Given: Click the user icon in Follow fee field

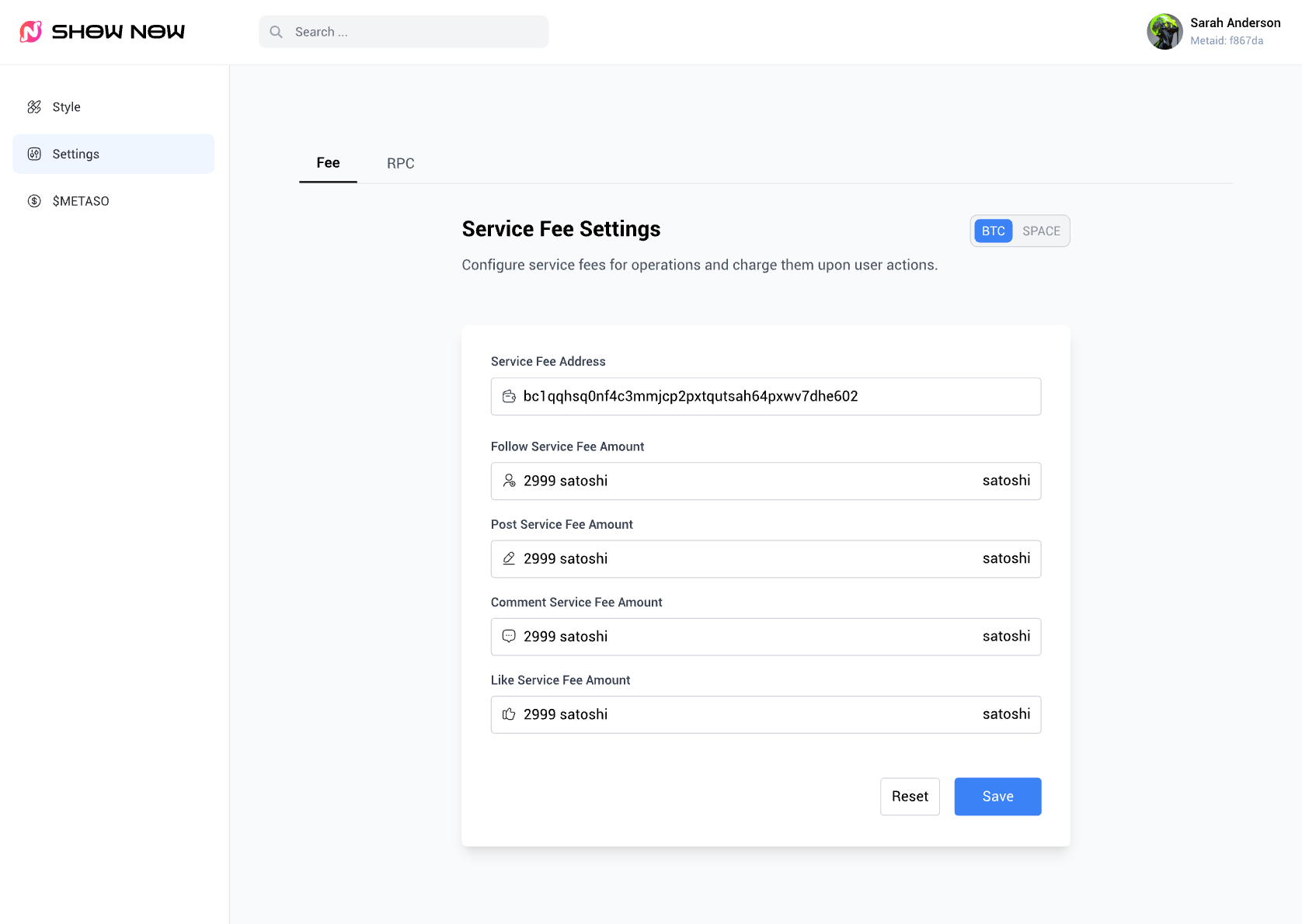Looking at the screenshot, I should click(x=509, y=481).
